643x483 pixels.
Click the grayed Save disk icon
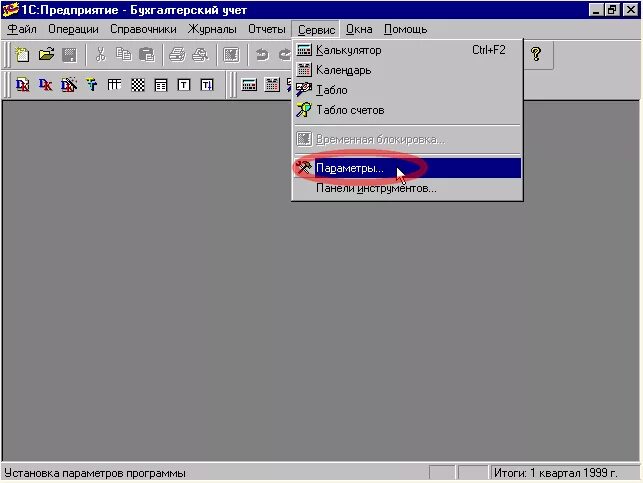(x=70, y=55)
